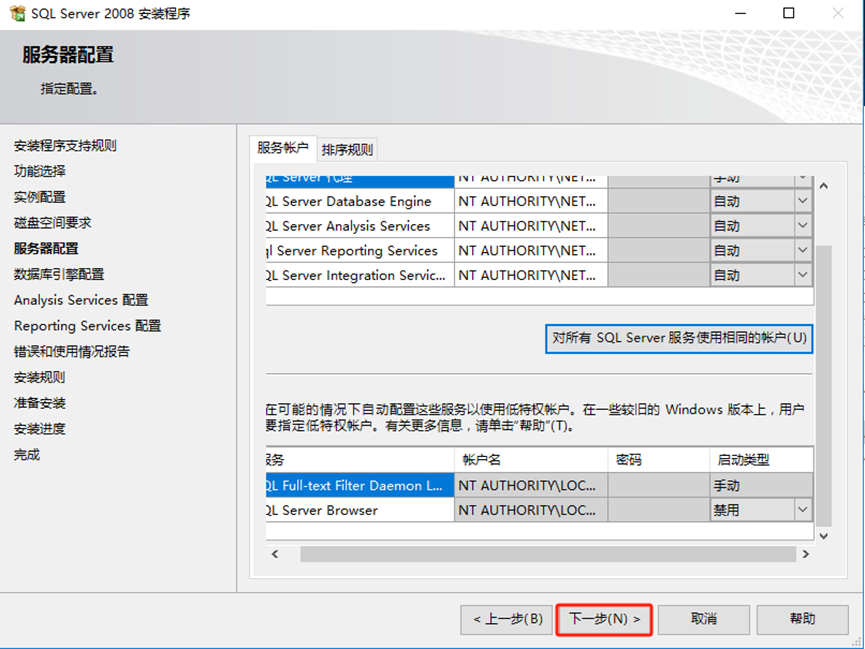Click the vertical scrollbar up arrow
This screenshot has width=865, height=649.
coord(824,186)
